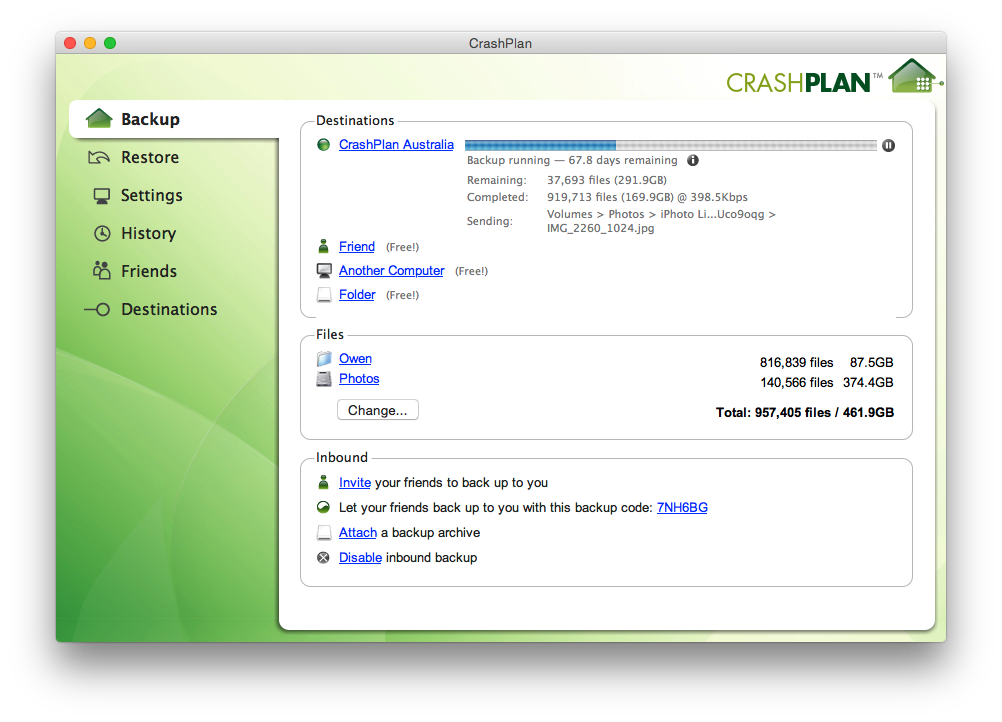This screenshot has height=722, width=1002.
Task: Click the History clock icon
Action: pyautogui.click(x=102, y=233)
